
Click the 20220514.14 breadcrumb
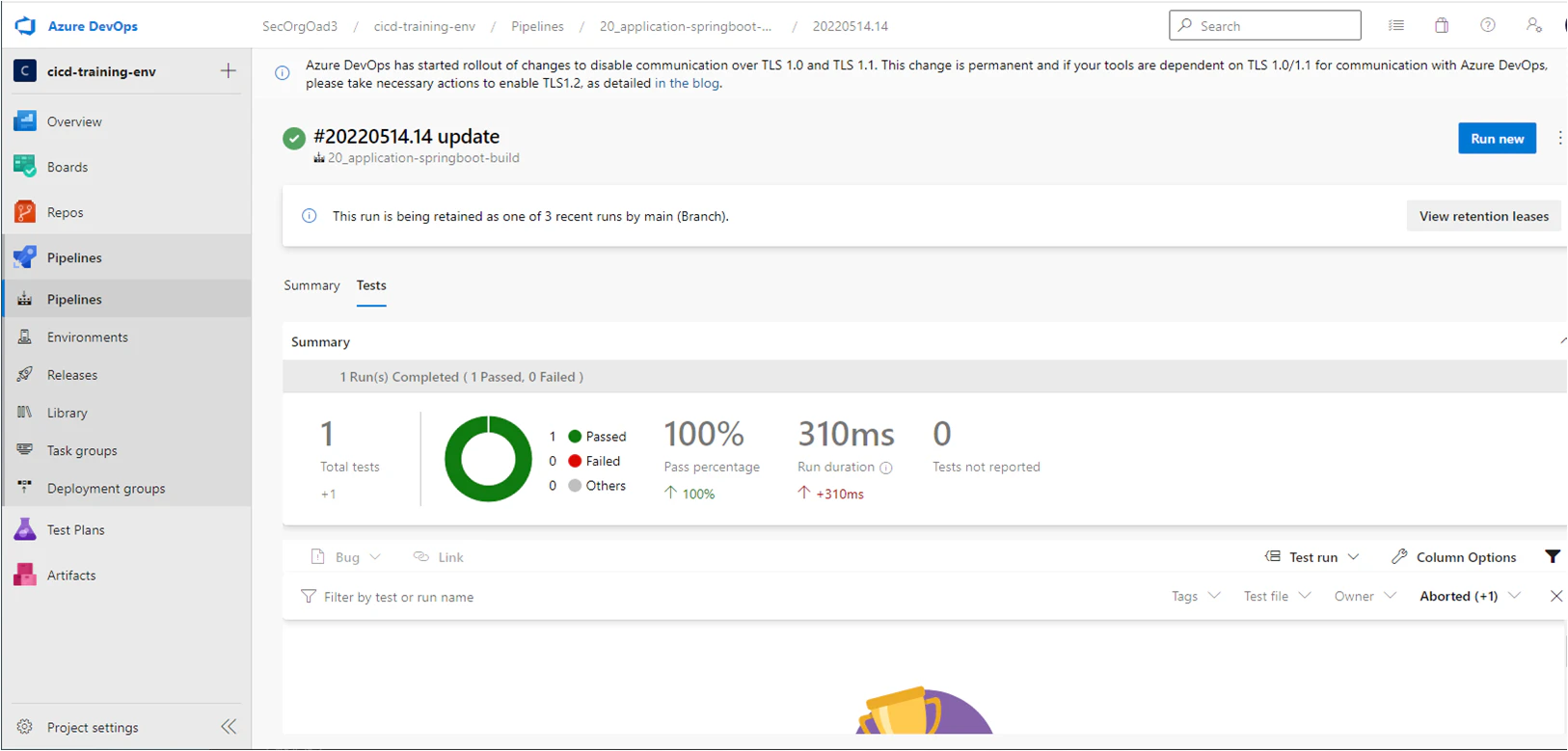851,26
